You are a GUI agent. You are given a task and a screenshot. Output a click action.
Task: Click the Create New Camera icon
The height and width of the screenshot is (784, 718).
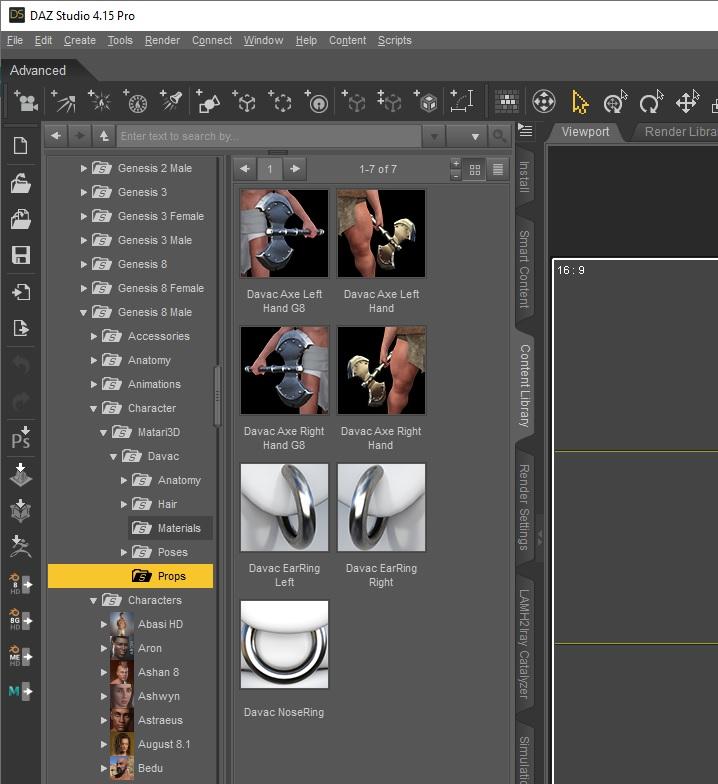point(26,101)
